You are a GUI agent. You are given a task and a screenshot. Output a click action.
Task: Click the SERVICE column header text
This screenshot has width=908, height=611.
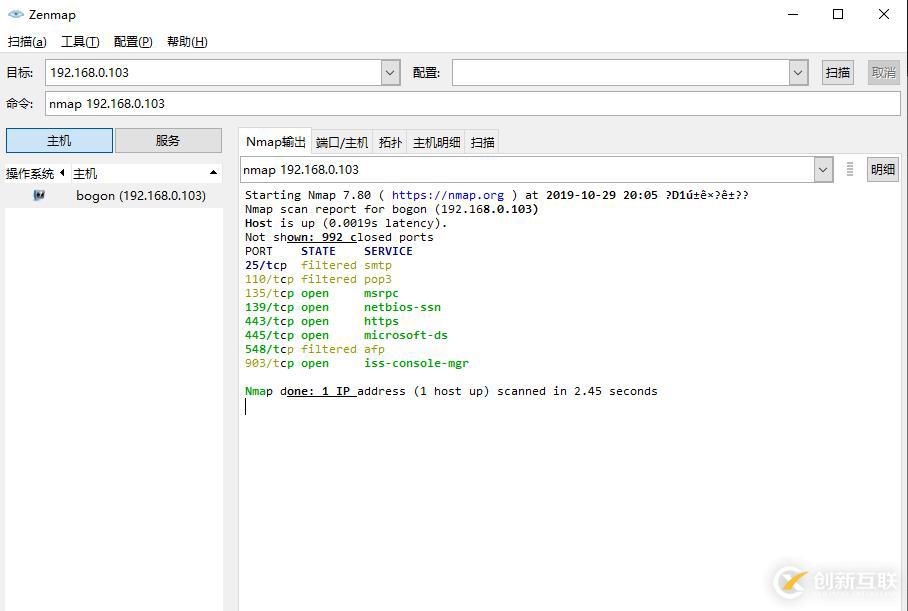point(388,251)
